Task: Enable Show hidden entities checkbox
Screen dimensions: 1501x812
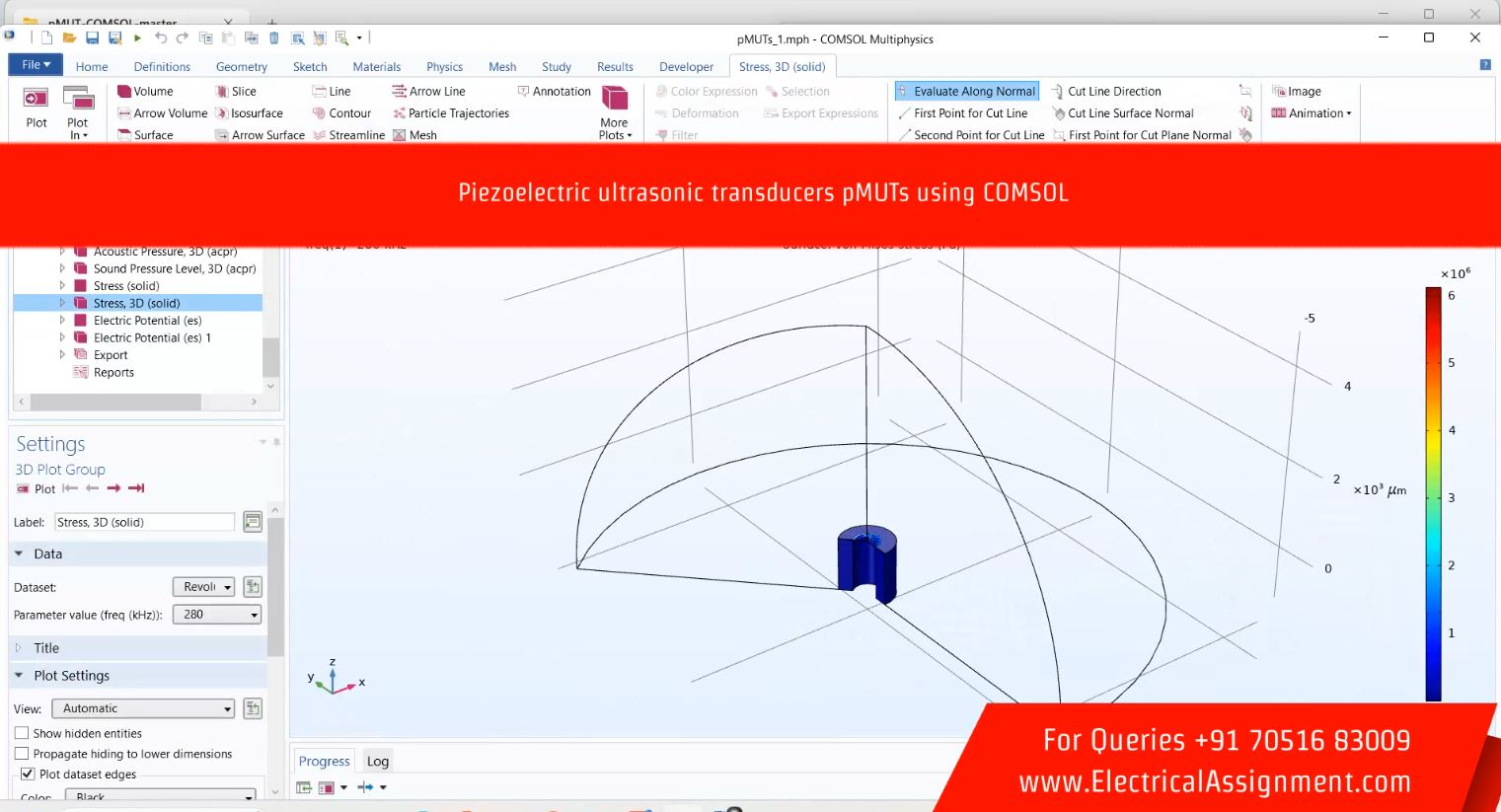Action: pos(22,733)
